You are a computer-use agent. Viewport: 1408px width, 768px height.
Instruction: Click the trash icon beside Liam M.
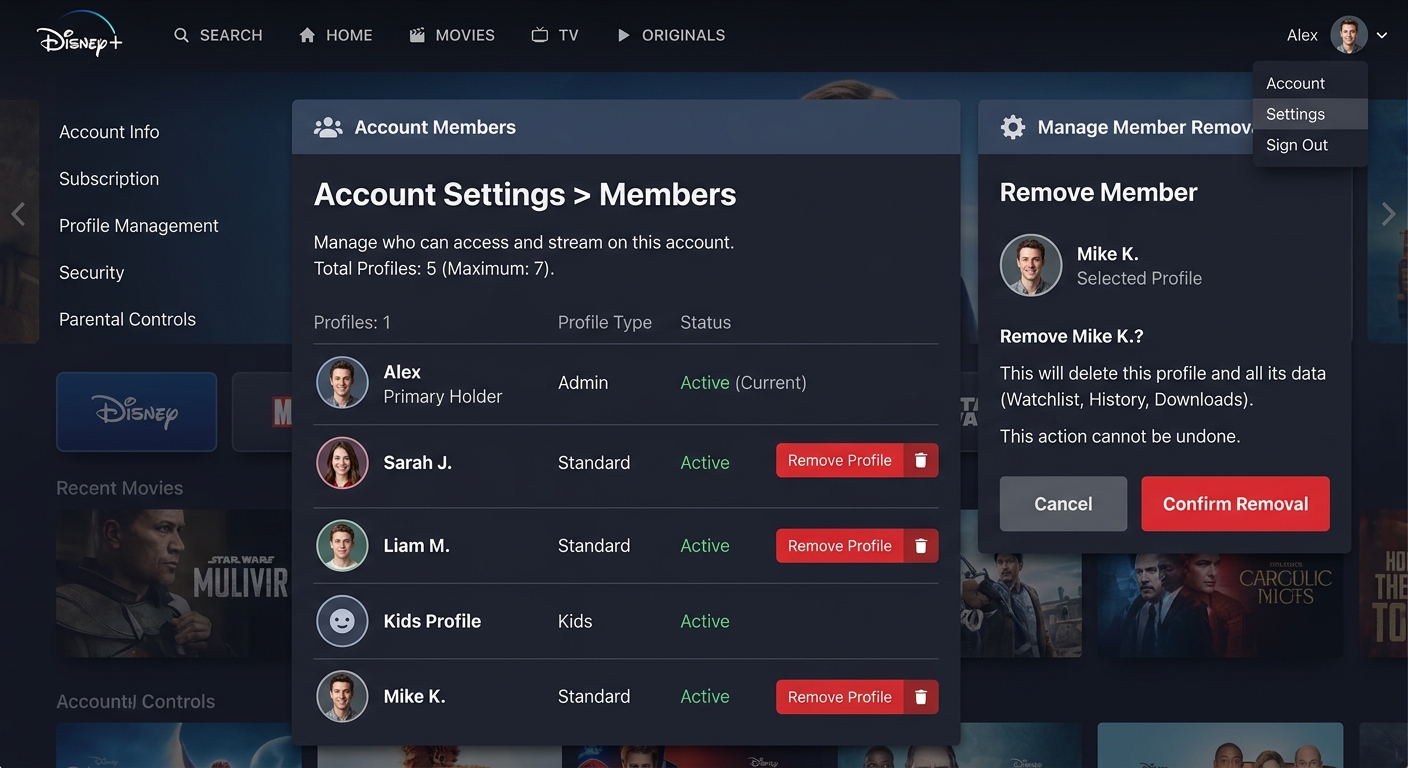(920, 545)
